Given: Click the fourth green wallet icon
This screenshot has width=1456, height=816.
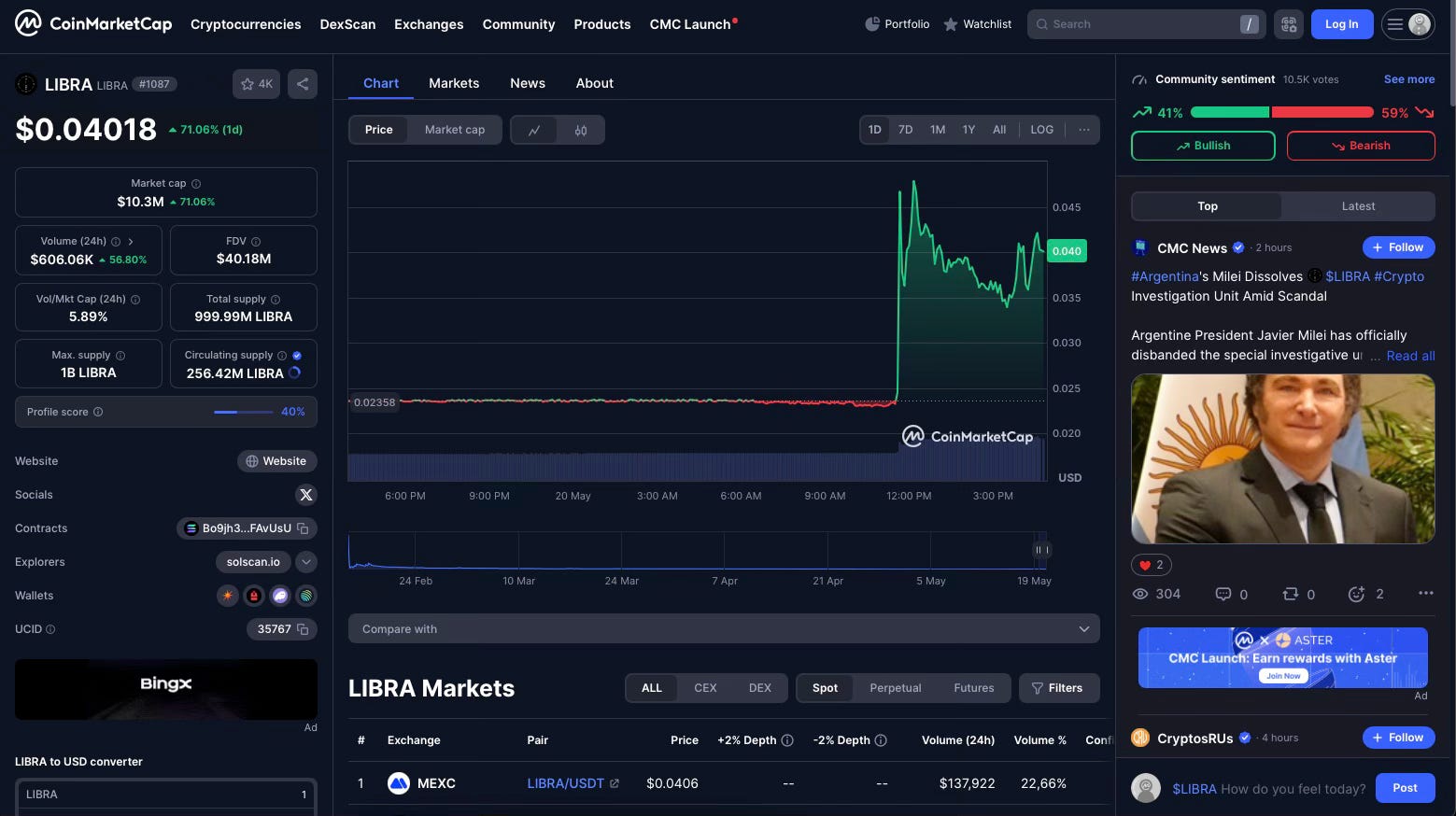Looking at the screenshot, I should 305,596.
